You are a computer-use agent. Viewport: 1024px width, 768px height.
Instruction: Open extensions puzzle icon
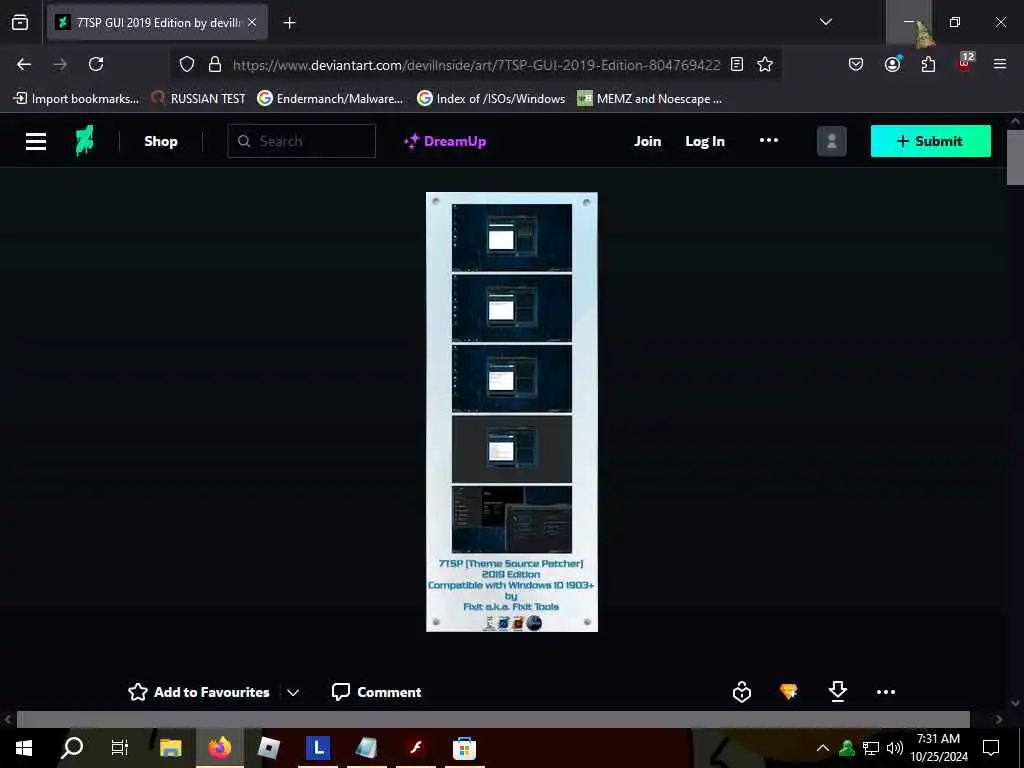(928, 64)
